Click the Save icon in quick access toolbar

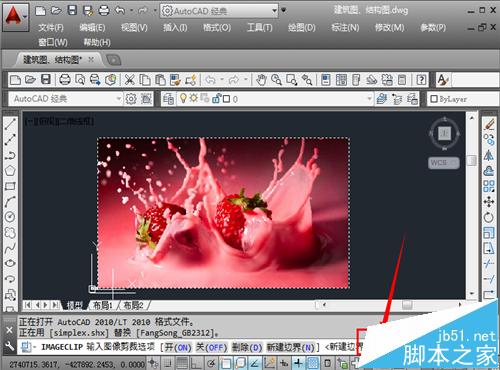click(x=72, y=11)
